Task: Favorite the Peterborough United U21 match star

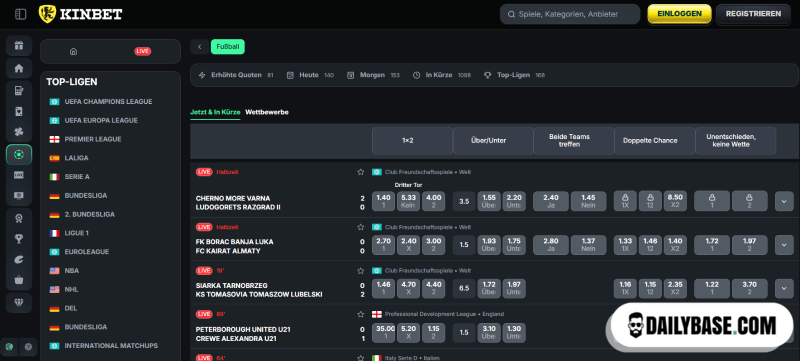Action: click(361, 314)
